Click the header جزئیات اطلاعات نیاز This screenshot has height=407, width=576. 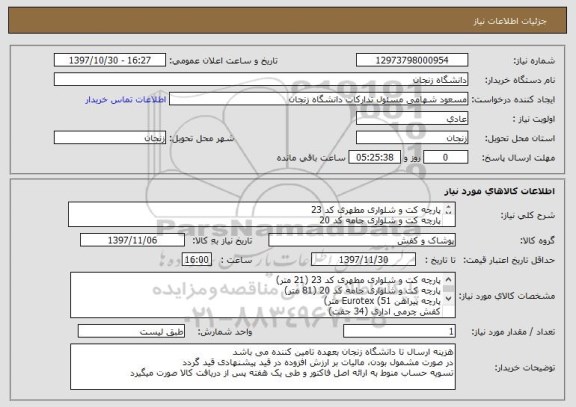click(510, 21)
